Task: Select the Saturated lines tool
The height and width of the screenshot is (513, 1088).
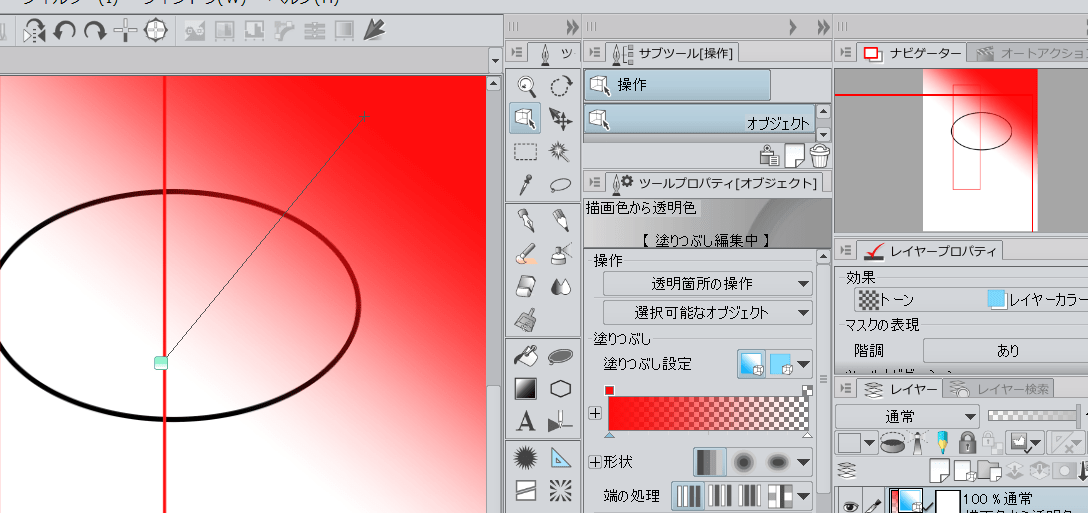Action: click(561, 491)
